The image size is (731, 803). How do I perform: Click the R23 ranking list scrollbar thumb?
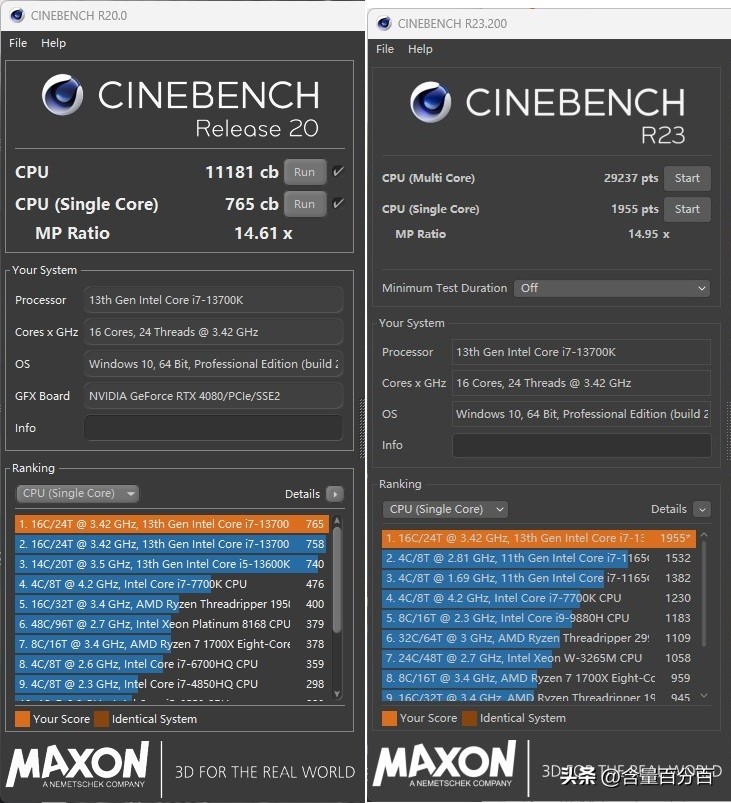pos(704,593)
